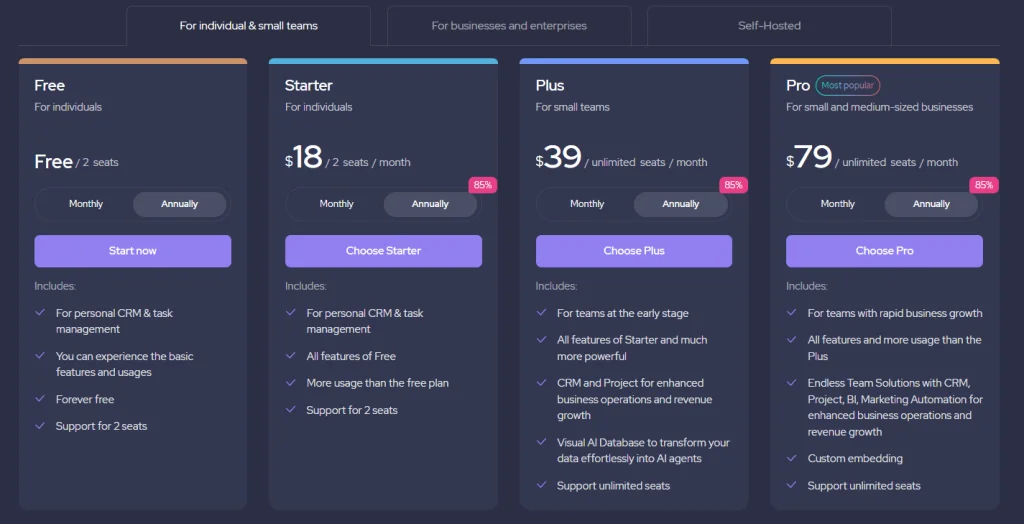
Task: Click checkmark beside 'Custom embedding'
Action: pos(792,458)
